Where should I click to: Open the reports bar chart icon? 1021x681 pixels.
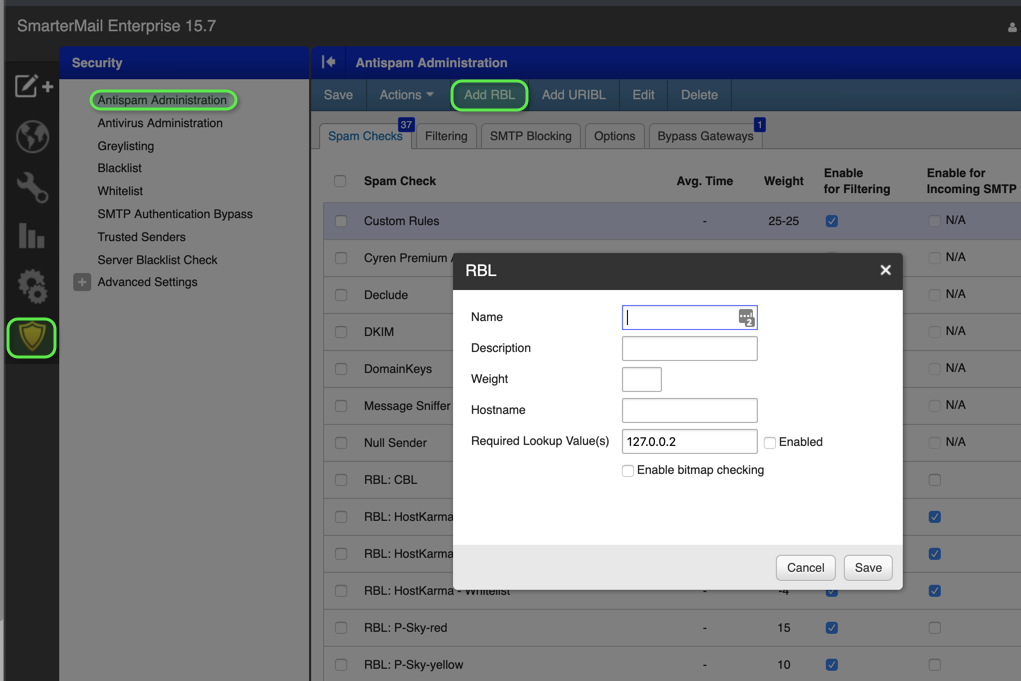(32, 236)
